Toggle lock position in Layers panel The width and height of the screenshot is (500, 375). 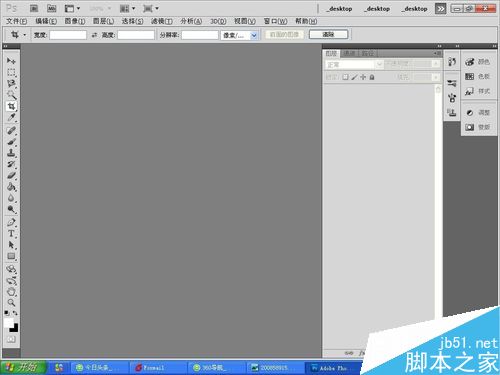(x=363, y=77)
